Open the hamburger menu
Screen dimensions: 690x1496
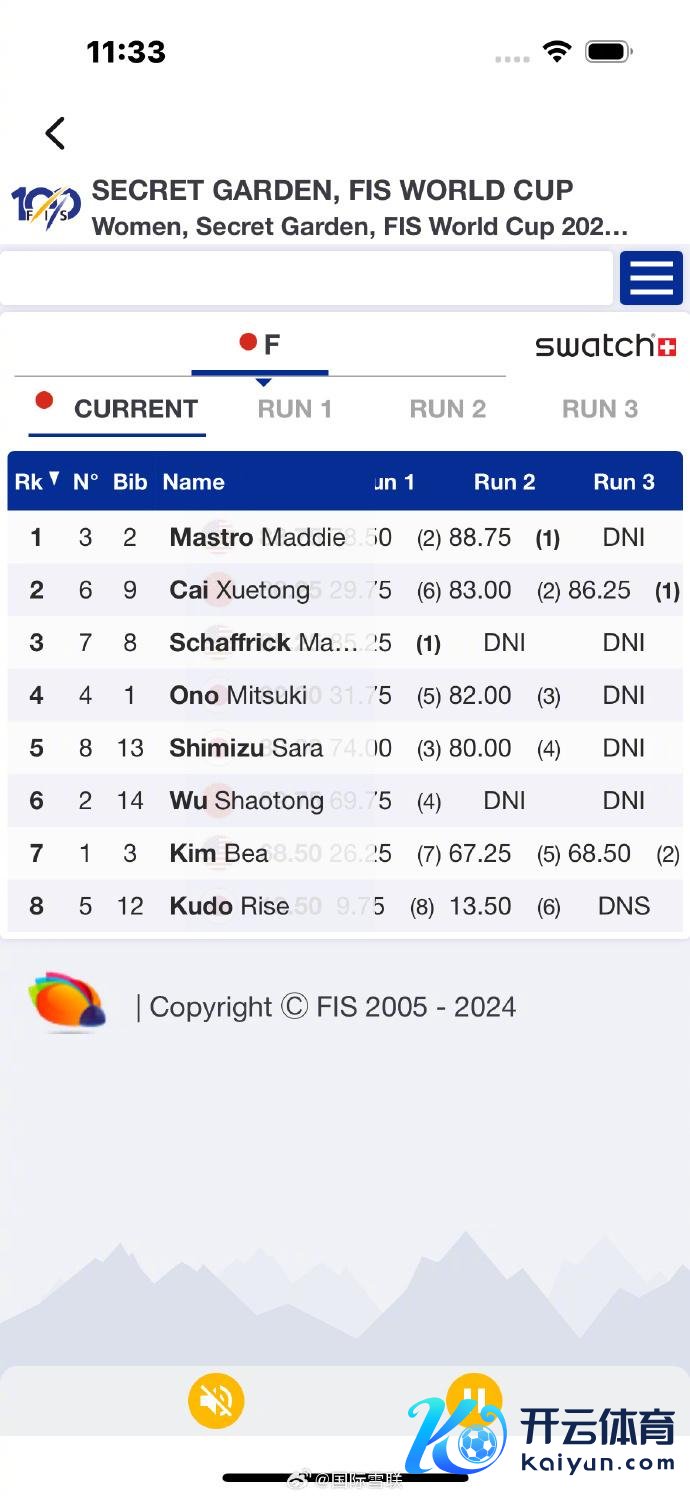(x=651, y=278)
